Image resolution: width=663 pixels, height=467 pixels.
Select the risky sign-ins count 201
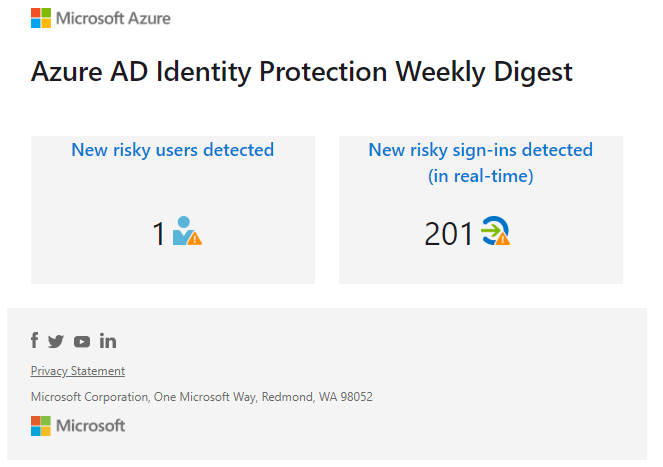coord(449,234)
